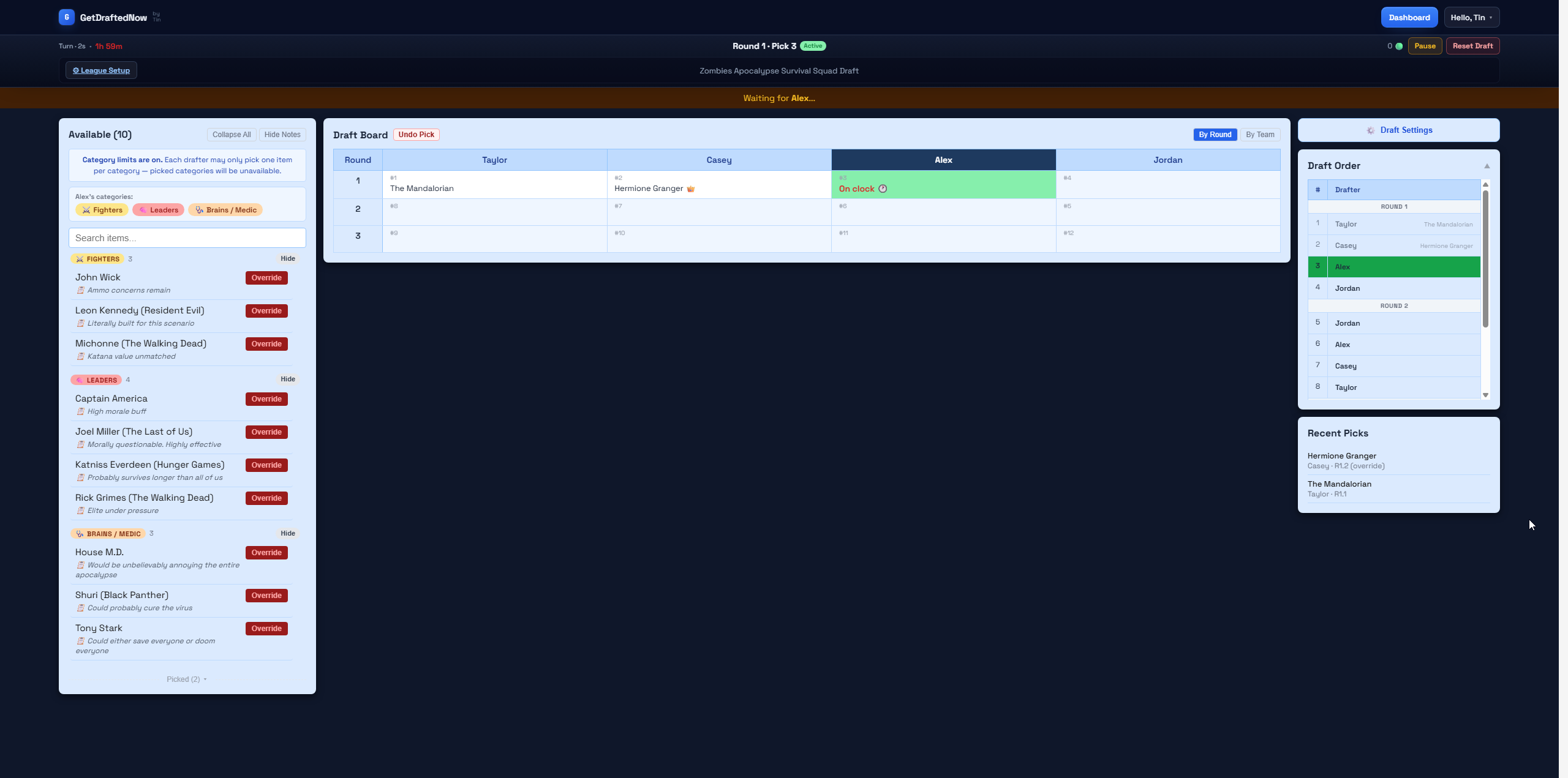
Task: Override pick with Captain America
Action: tap(266, 399)
